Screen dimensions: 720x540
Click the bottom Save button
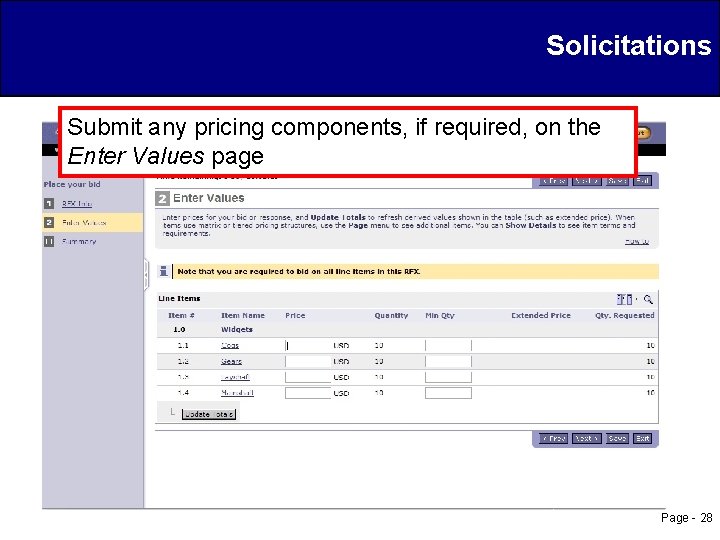[617, 439]
